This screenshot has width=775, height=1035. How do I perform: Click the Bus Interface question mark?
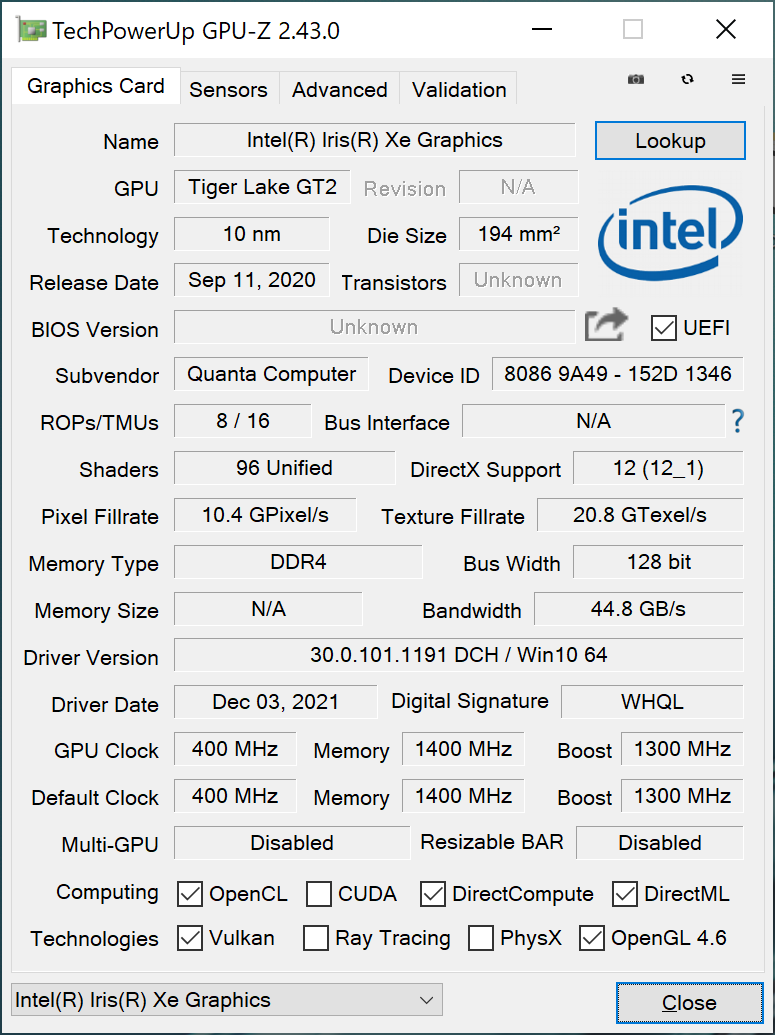coord(737,421)
